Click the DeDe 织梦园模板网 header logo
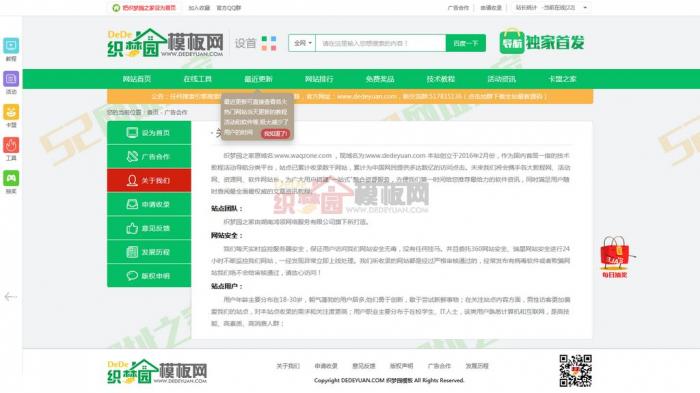The width and height of the screenshot is (700, 393). pyautogui.click(x=165, y=43)
